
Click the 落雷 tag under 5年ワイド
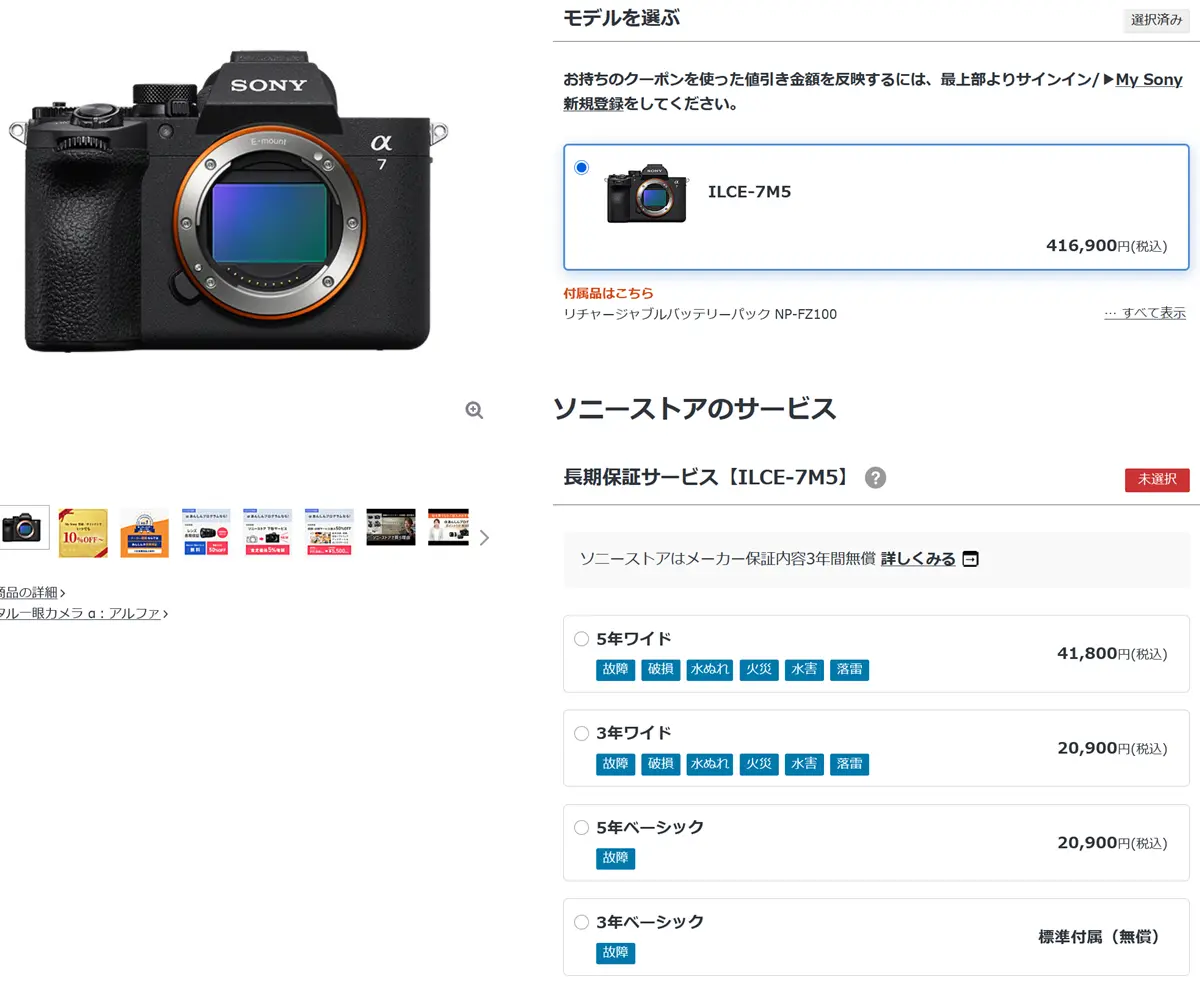[849, 670]
